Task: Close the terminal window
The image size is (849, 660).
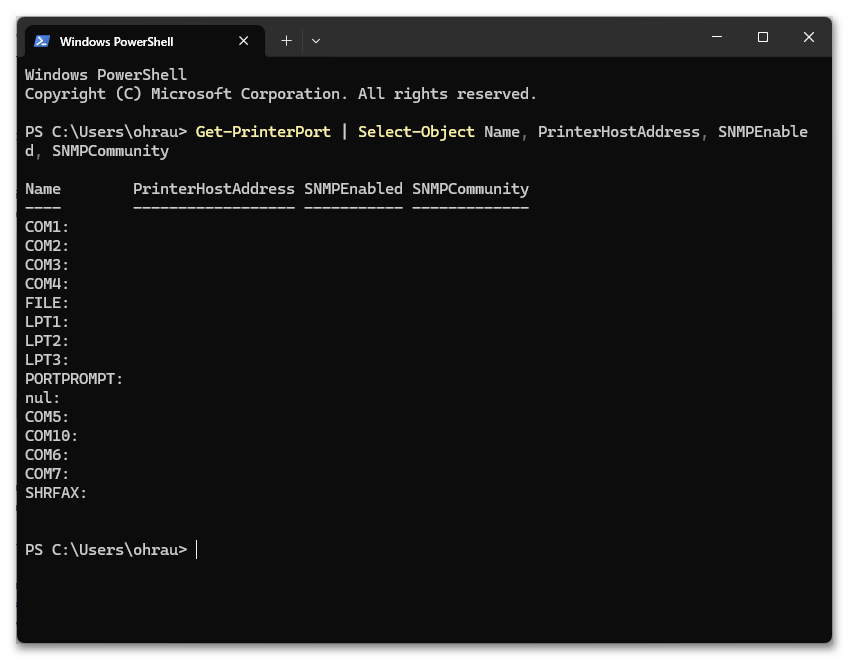Action: point(808,37)
